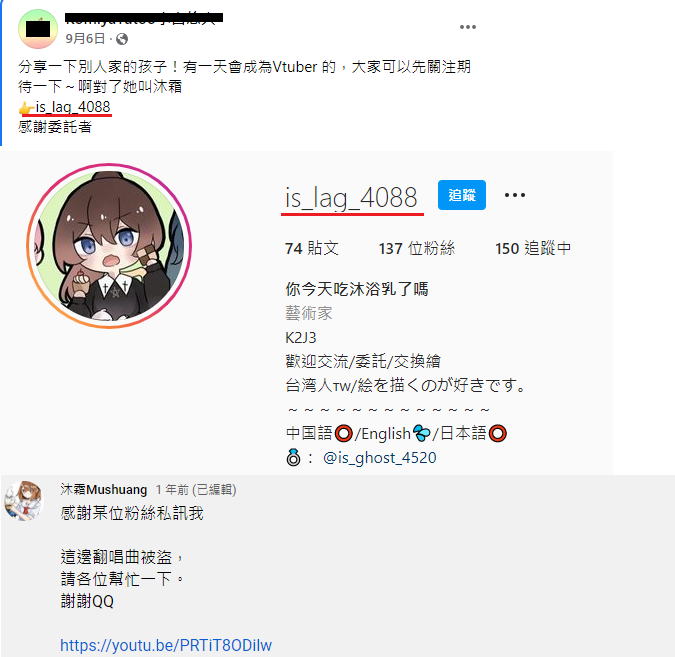Open the 150 追蹤中 following list
This screenshot has height=657, width=675.
coord(533,248)
